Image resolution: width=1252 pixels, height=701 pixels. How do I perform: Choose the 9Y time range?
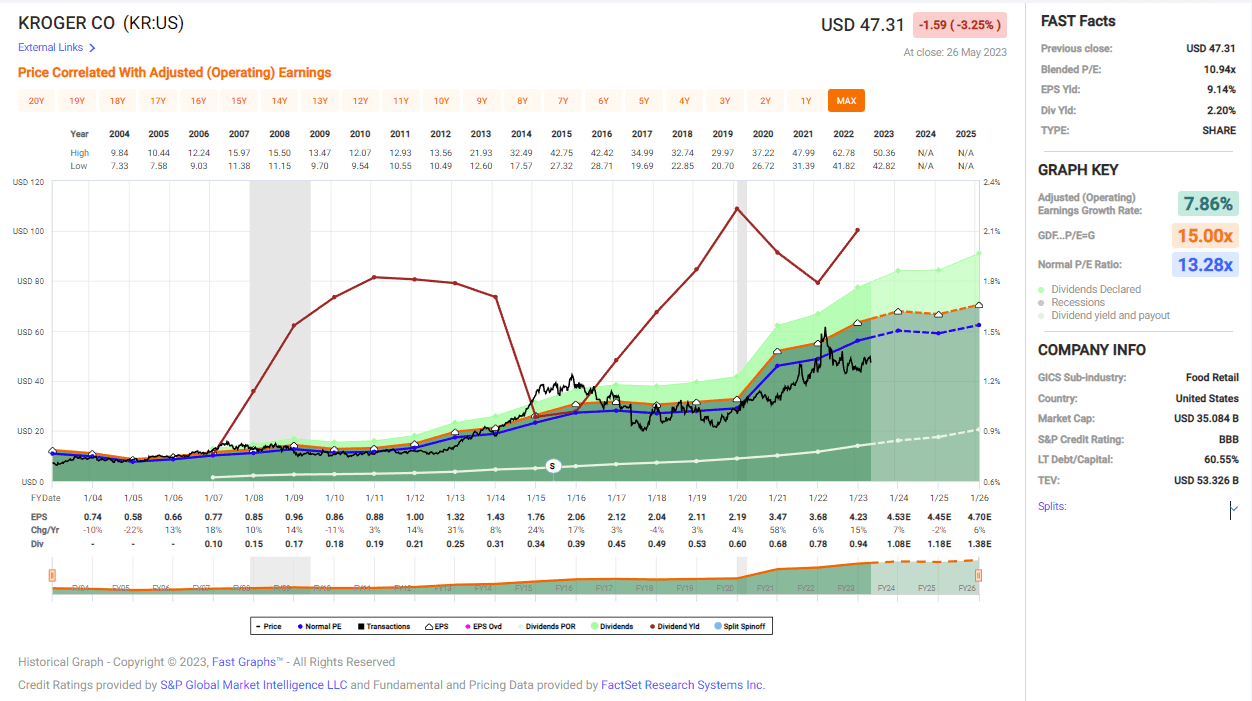click(x=482, y=101)
